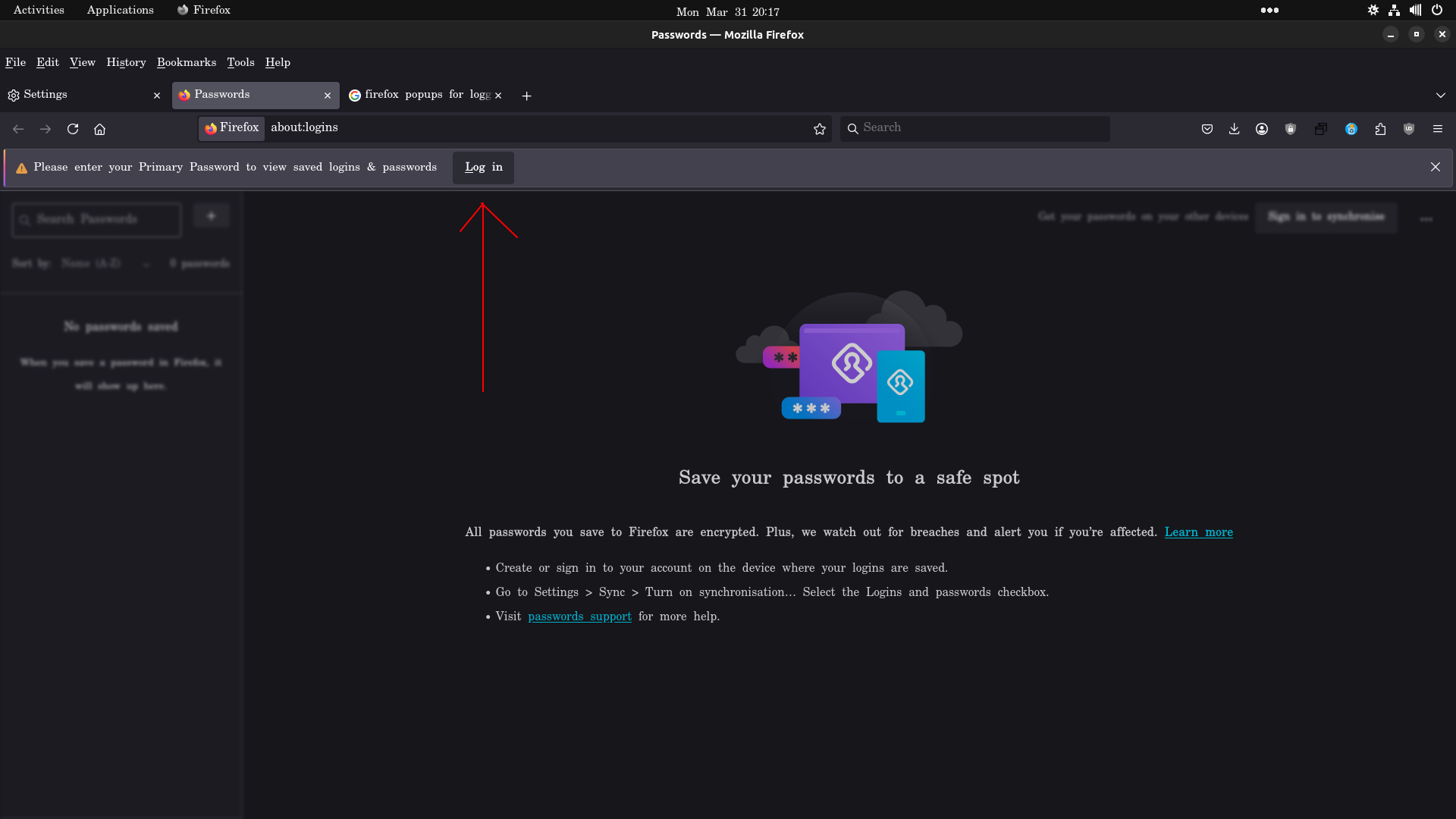Screen dimensions: 1456x819
Task: Open GNOME Activities overview
Action: click(x=39, y=10)
